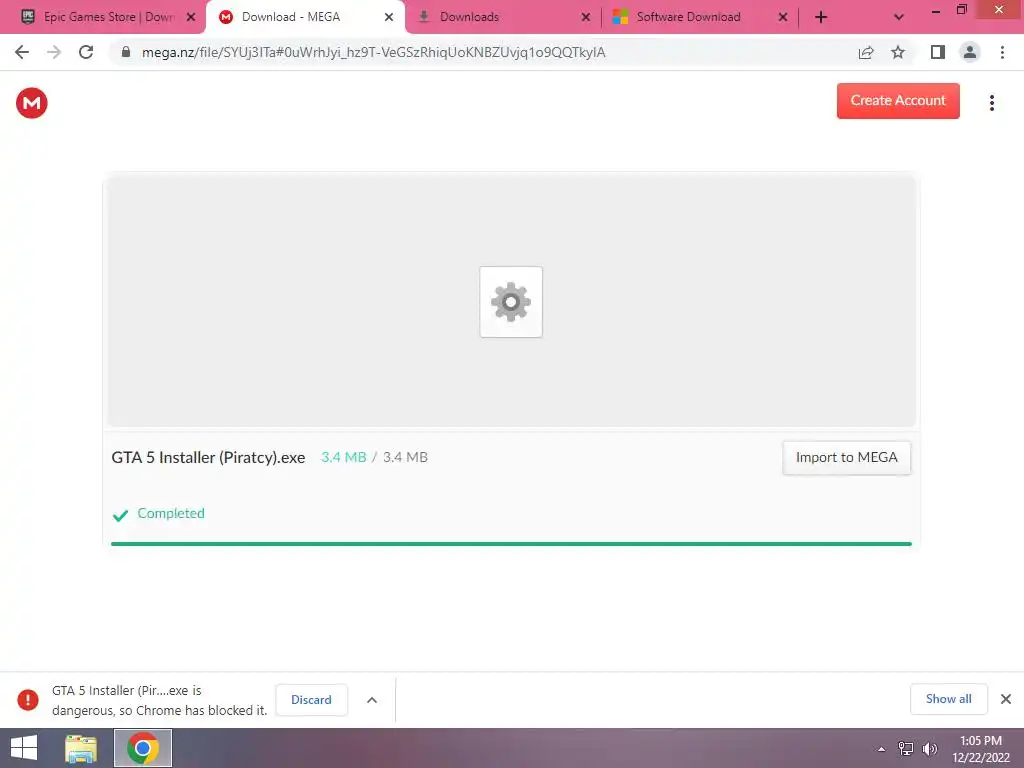Open File Explorer from the taskbar
The height and width of the screenshot is (768, 1024).
[x=81, y=748]
